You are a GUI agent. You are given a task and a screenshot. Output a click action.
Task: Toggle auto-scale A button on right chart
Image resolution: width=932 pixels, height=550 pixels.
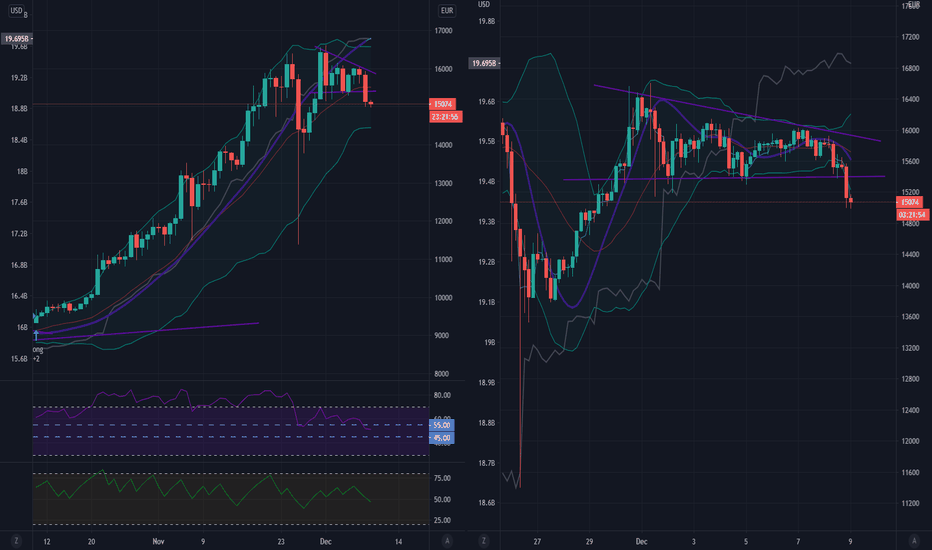pos(914,541)
